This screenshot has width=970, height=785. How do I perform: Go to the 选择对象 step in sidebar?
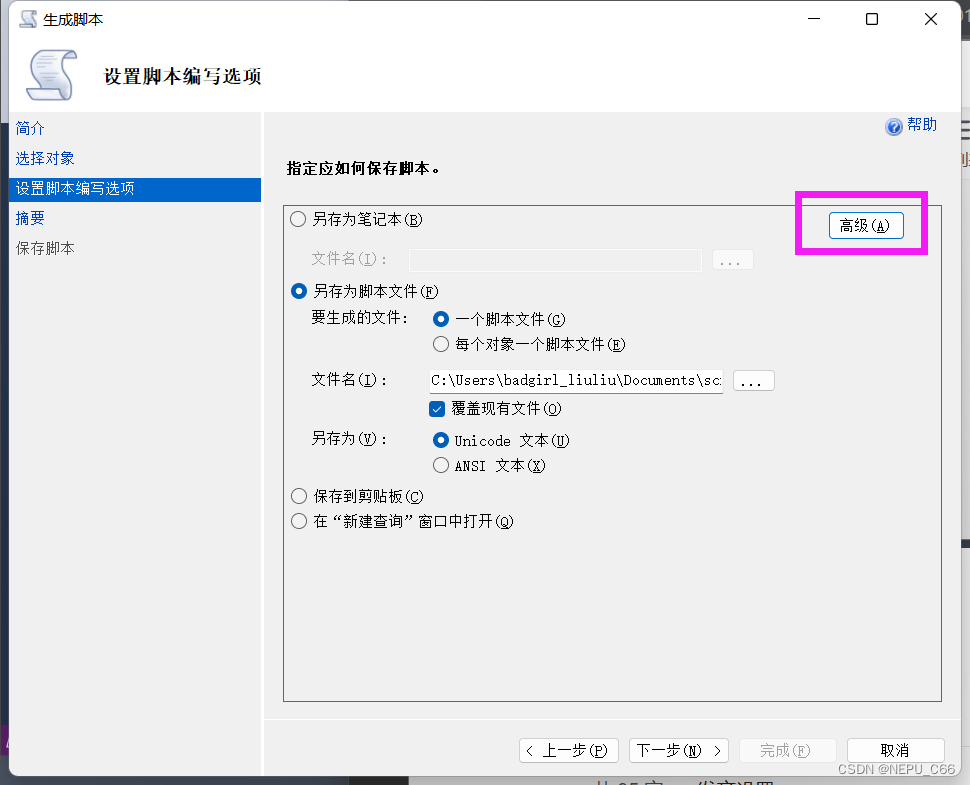pyautogui.click(x=45, y=158)
